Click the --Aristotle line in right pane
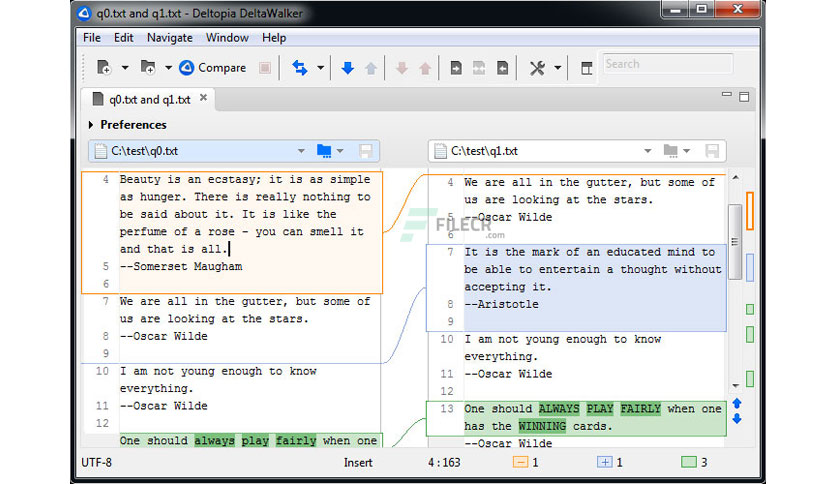The height and width of the screenshot is (484, 836). coord(501,304)
